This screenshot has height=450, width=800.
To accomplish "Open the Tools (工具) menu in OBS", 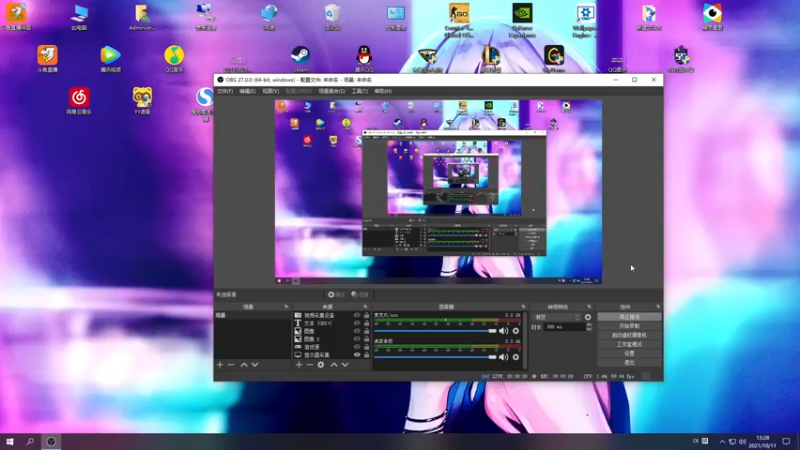I will [x=359, y=91].
